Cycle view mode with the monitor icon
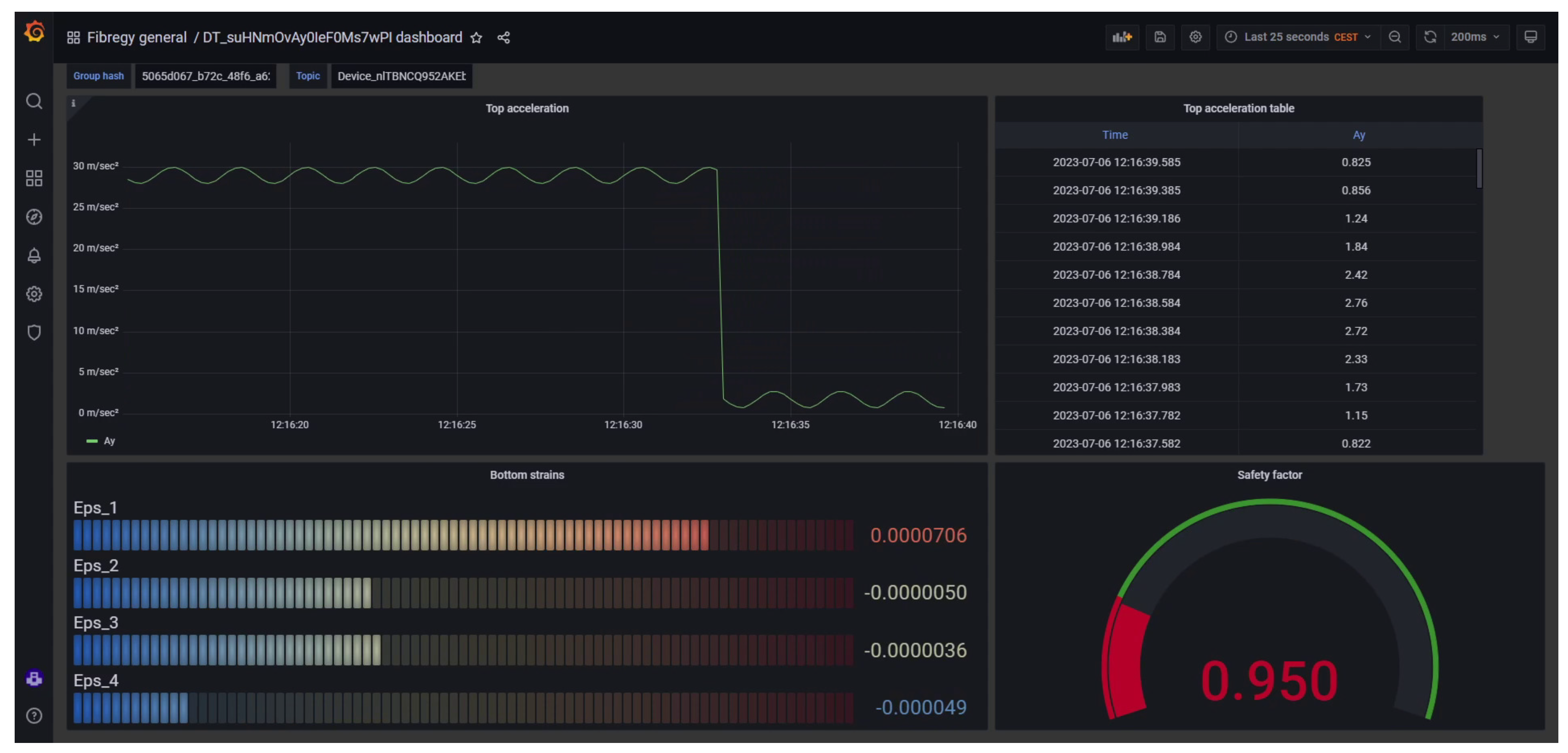Viewport: 1568px width, 753px height. click(x=1529, y=37)
